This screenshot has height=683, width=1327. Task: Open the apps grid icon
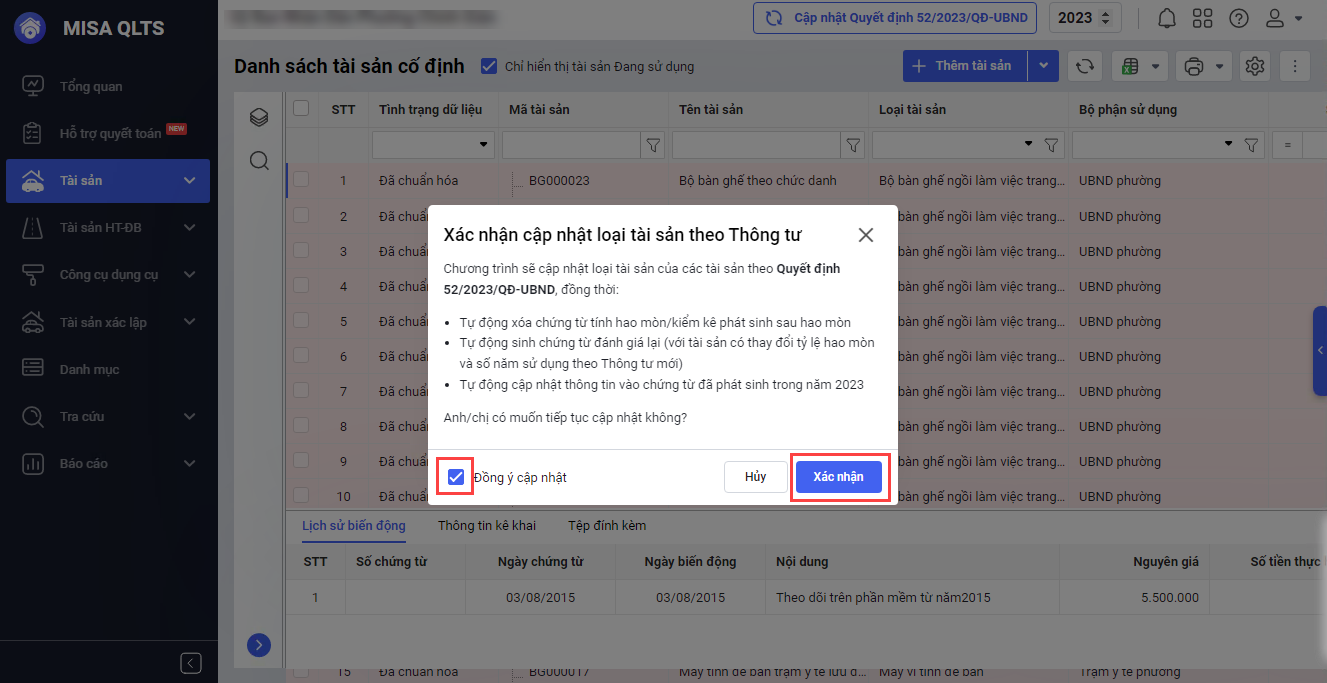pos(1203,18)
